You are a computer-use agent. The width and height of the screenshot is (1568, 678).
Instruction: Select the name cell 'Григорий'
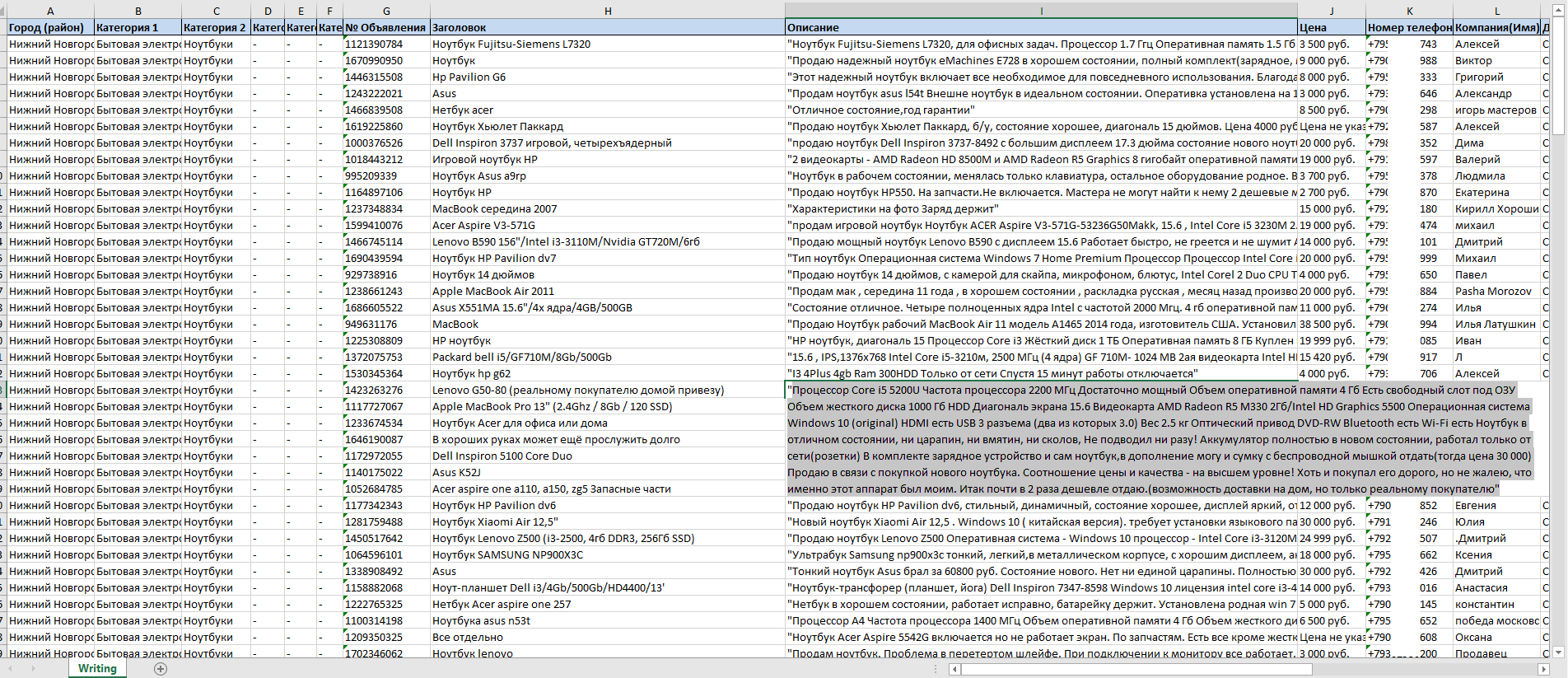click(1496, 77)
